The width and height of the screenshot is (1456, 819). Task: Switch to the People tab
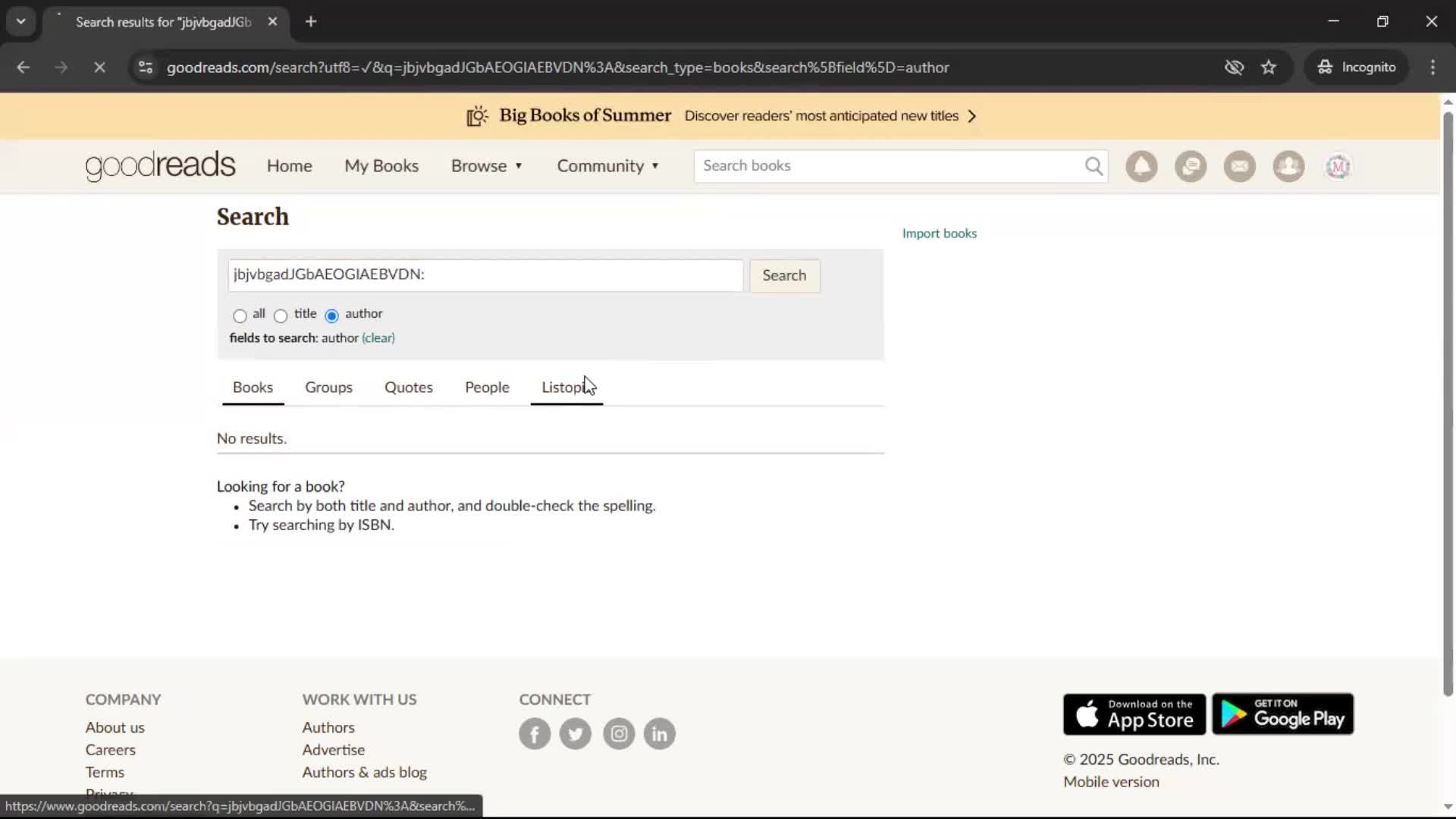[x=487, y=388]
